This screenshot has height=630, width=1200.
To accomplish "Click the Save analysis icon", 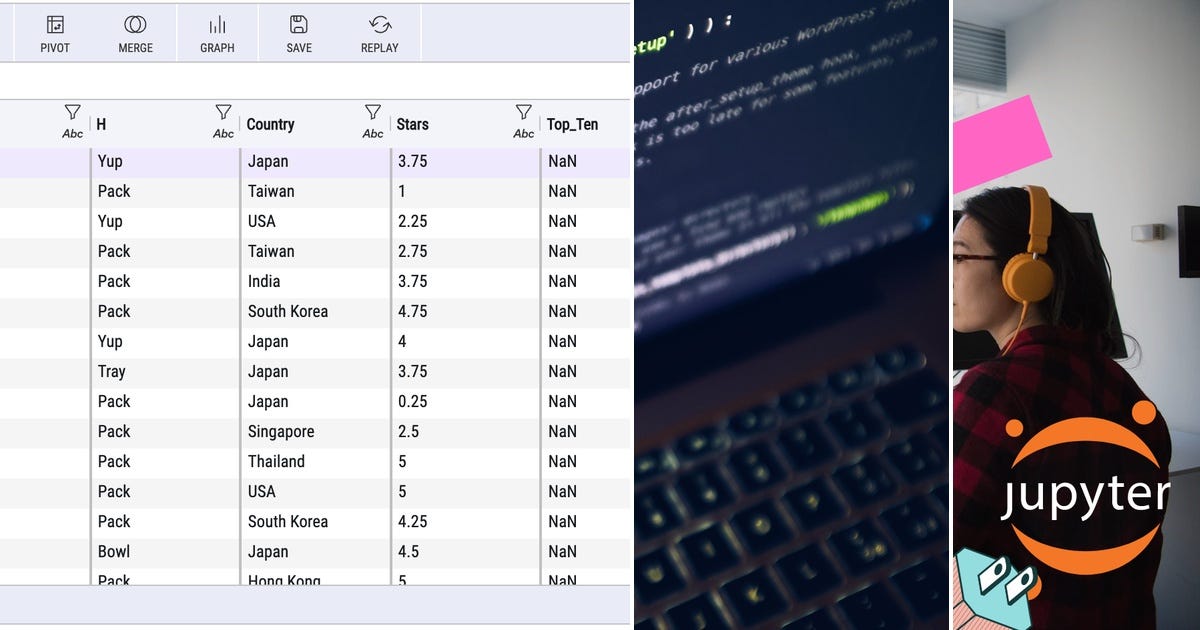I will [297, 32].
